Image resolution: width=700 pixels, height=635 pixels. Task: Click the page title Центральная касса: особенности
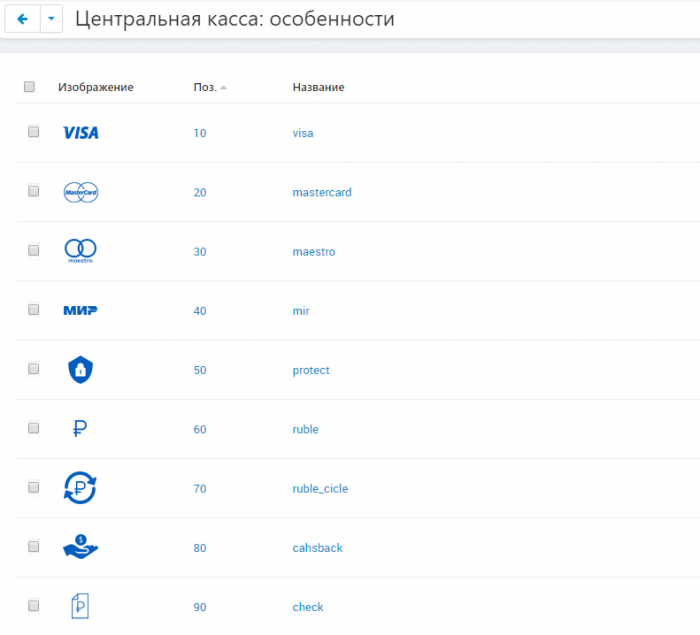pyautogui.click(x=235, y=19)
